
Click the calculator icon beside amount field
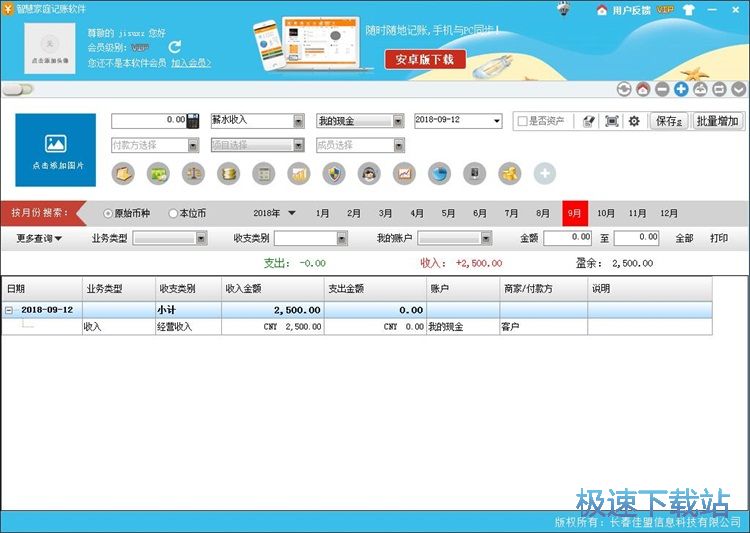click(x=194, y=121)
